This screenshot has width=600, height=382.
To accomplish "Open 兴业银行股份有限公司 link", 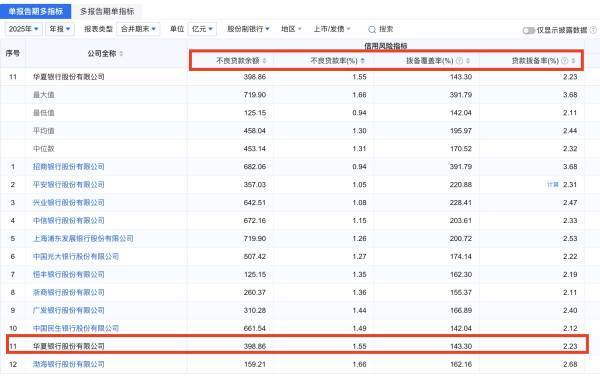I will coord(68,202).
